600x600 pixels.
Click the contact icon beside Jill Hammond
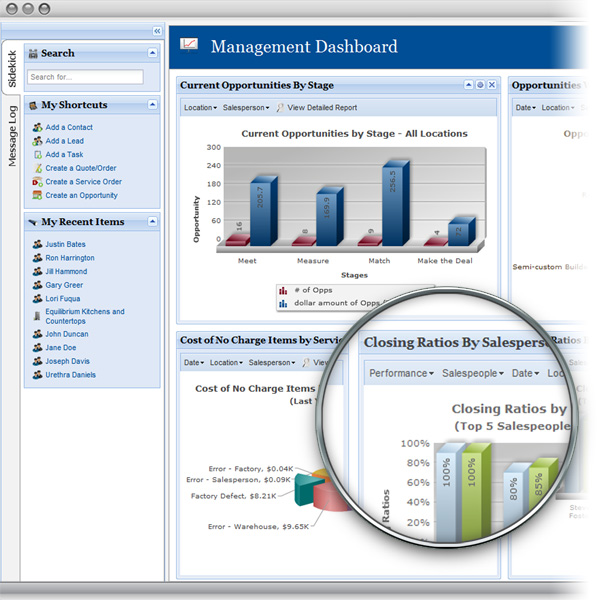37,272
